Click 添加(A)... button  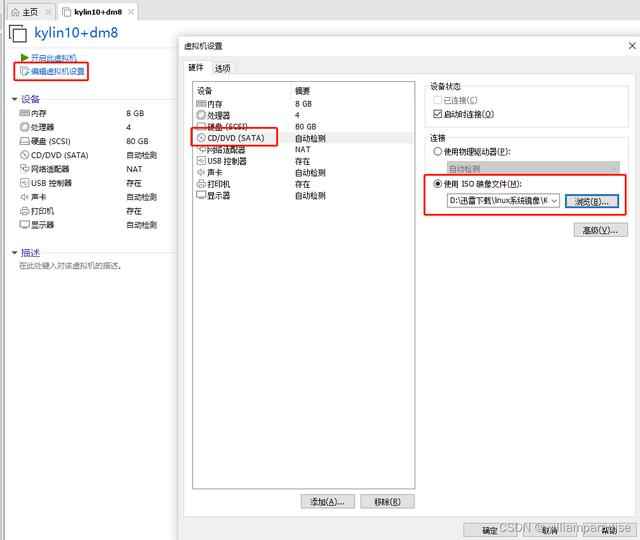tap(328, 502)
